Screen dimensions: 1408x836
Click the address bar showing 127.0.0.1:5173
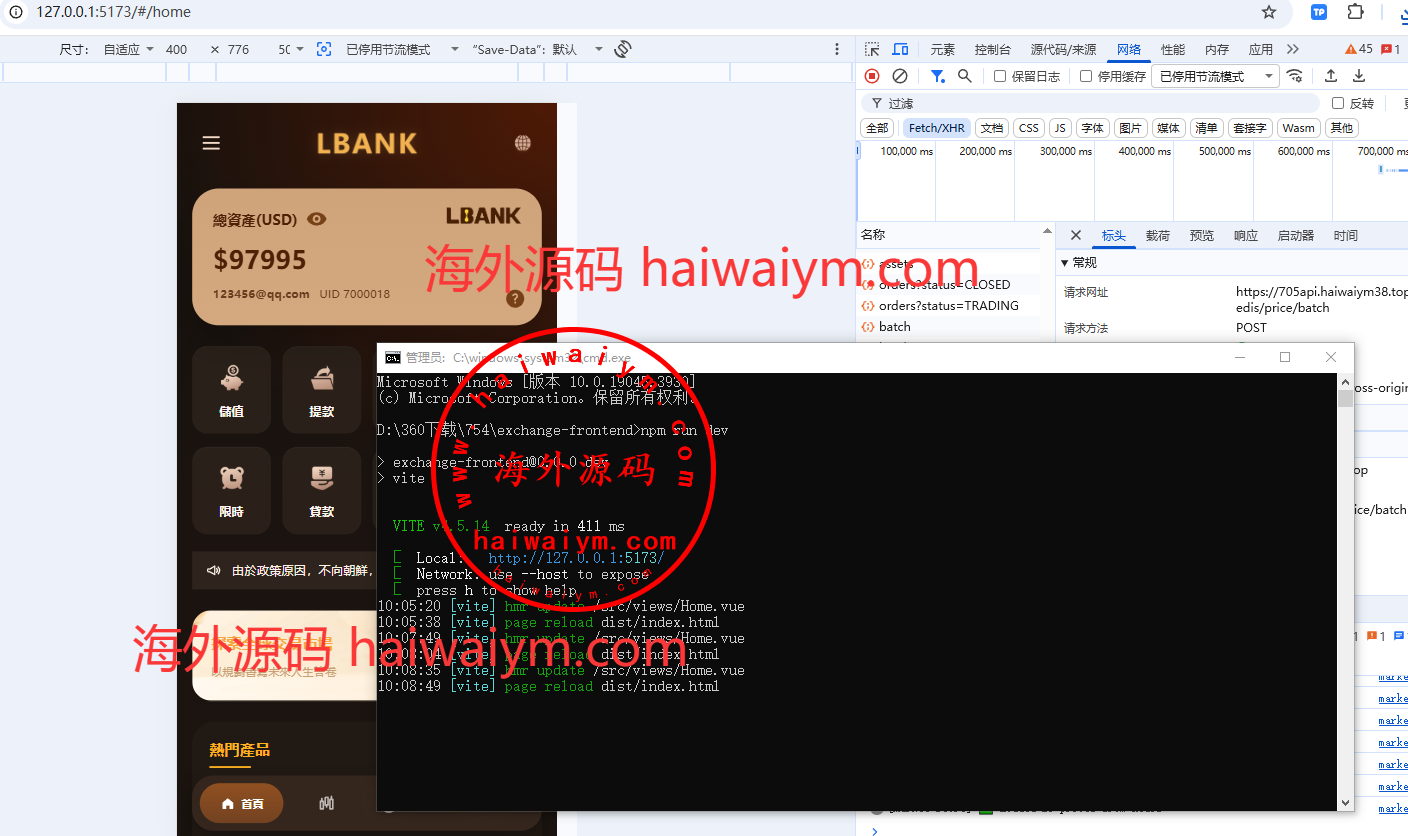coord(640,12)
